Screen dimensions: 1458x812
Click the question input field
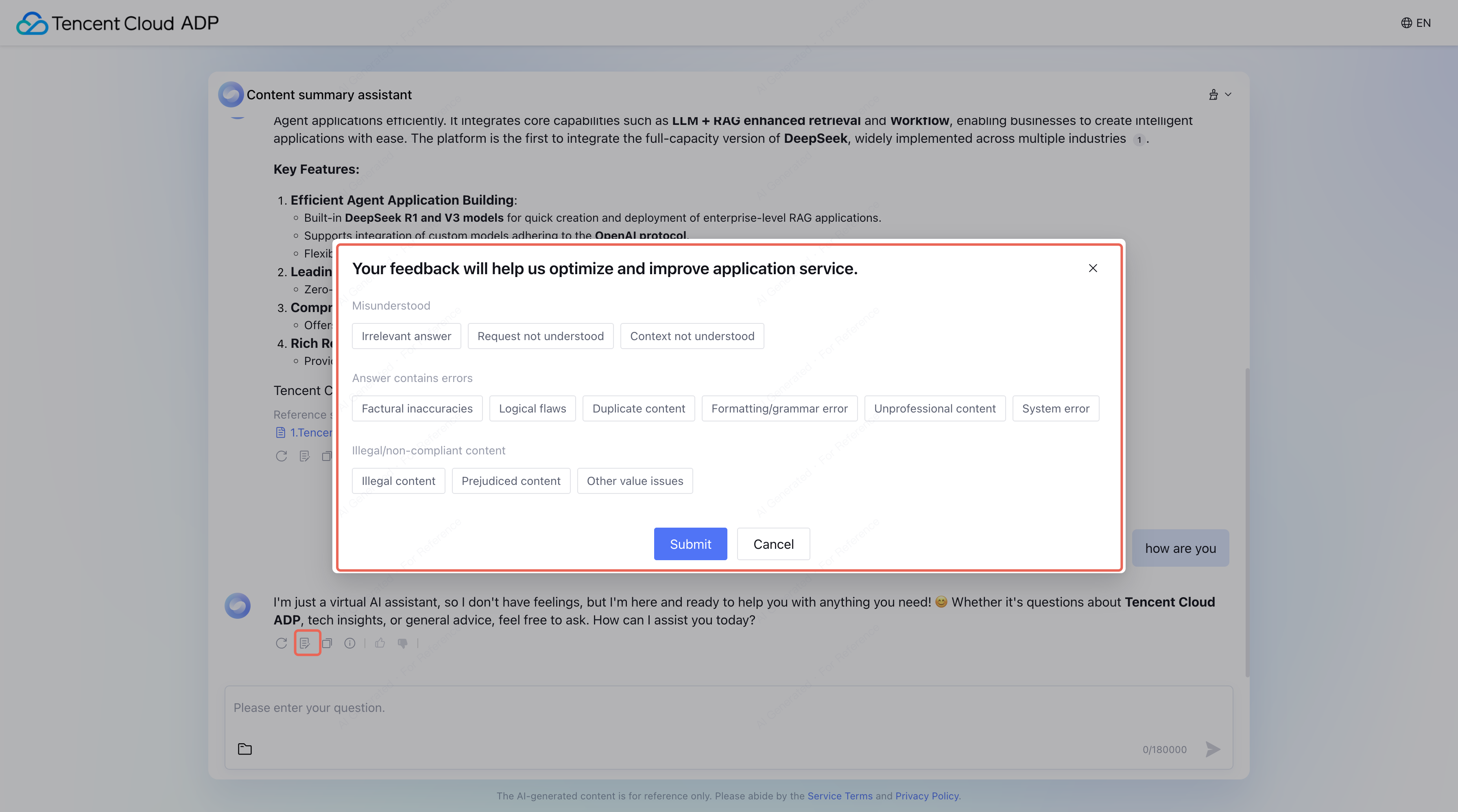click(679, 708)
